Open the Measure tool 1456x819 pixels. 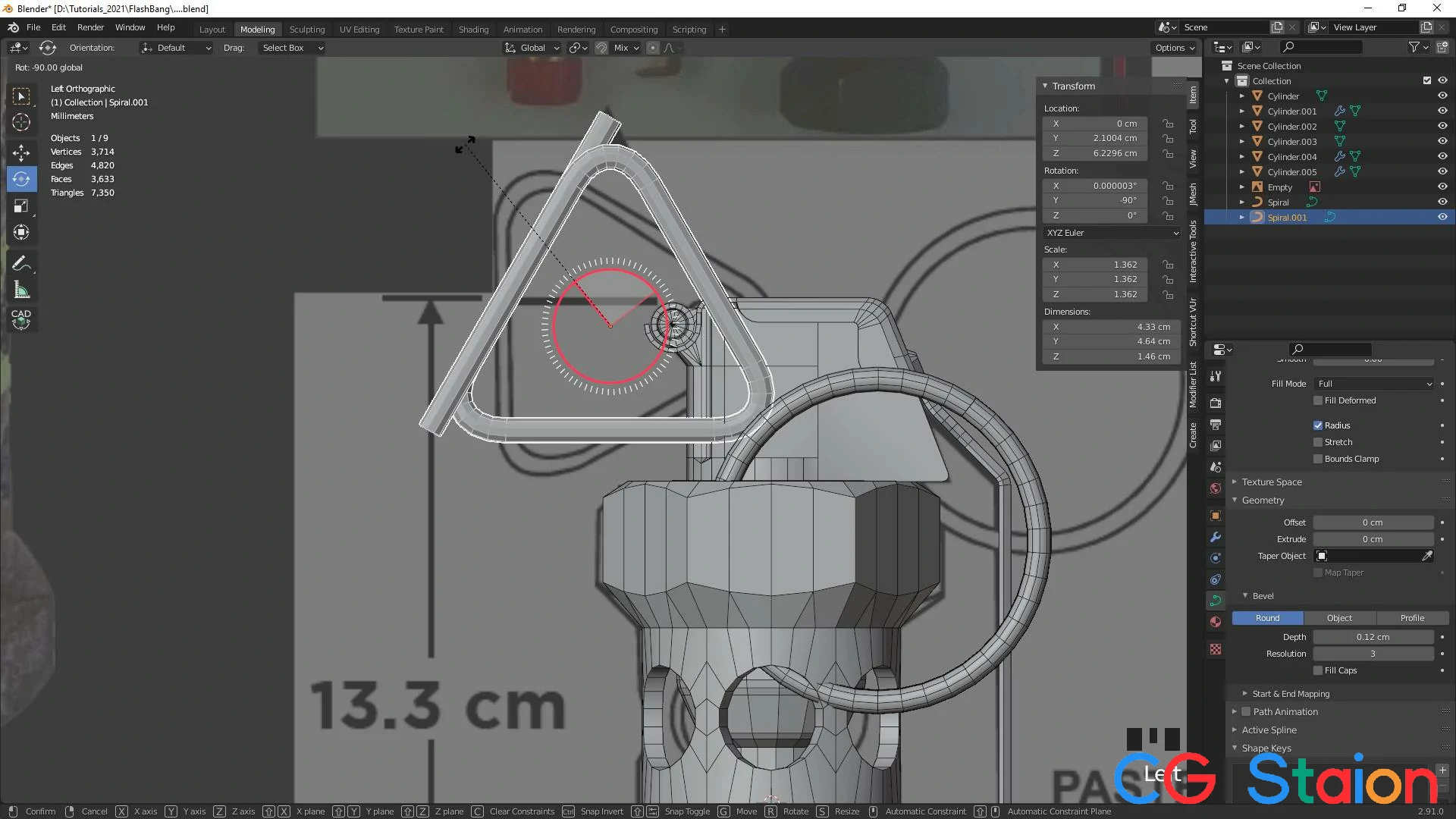(x=21, y=289)
